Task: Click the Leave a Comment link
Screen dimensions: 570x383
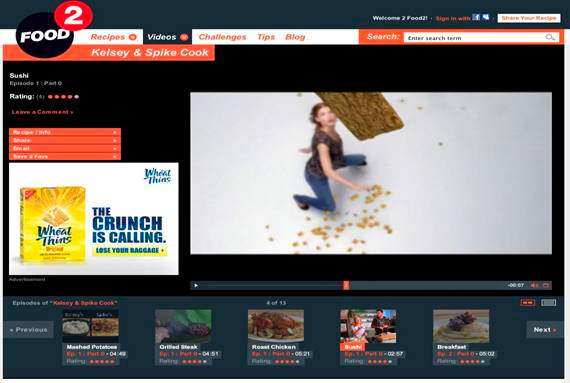Action: click(43, 112)
